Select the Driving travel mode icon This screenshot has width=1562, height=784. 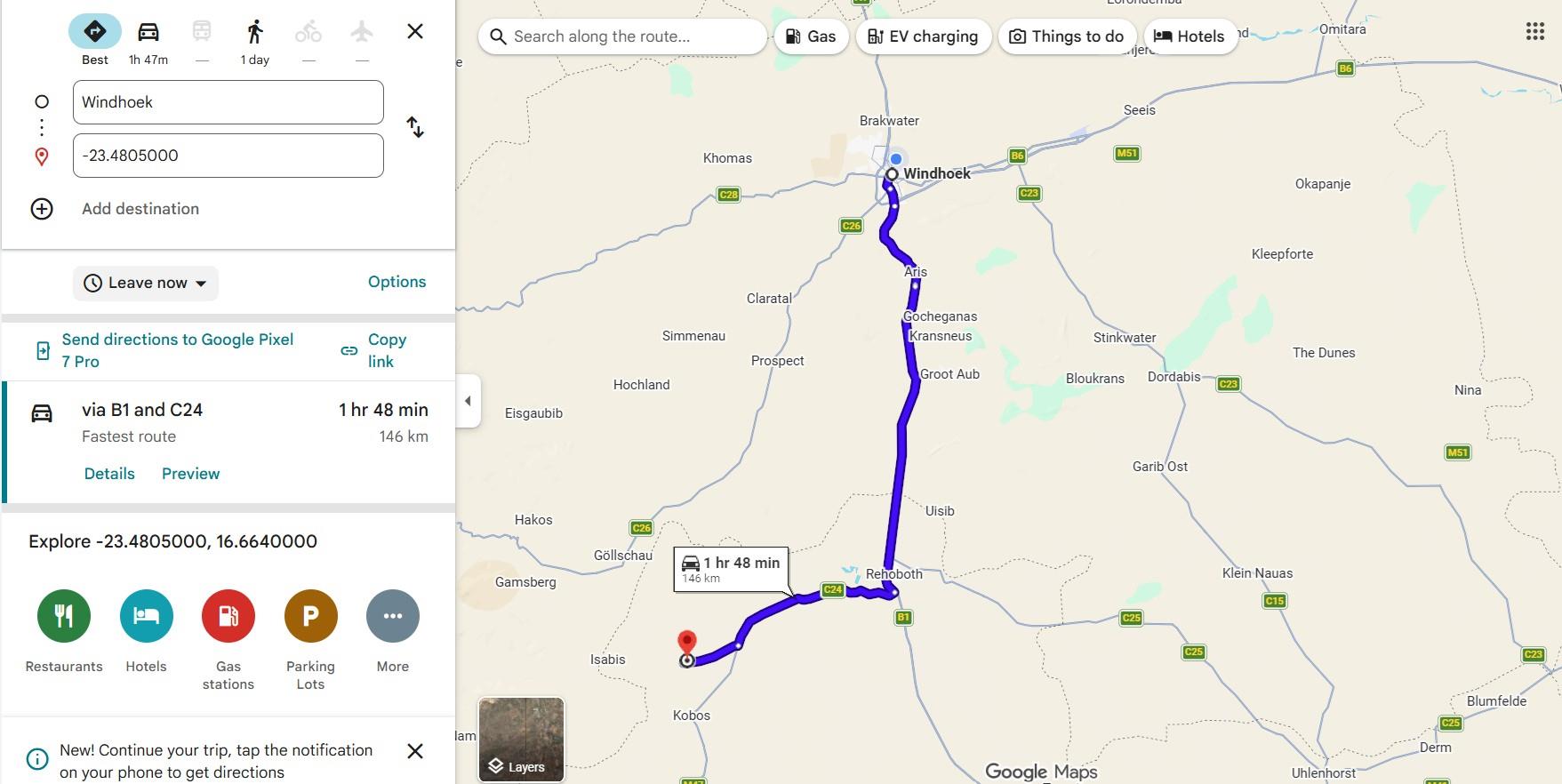tap(148, 32)
